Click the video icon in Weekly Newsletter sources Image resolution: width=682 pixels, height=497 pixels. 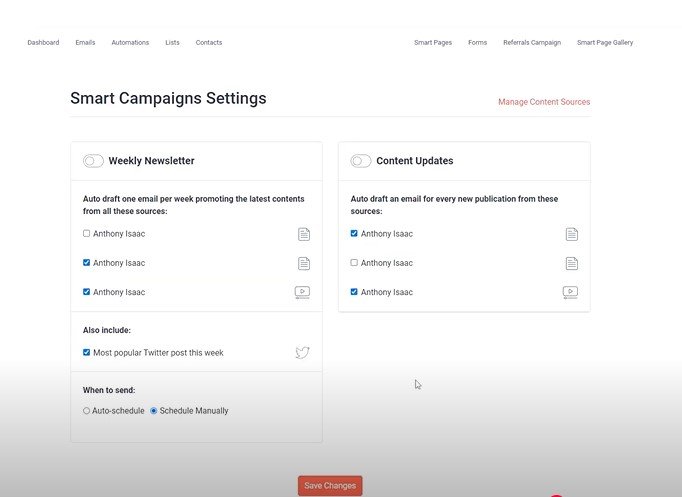click(x=302, y=292)
